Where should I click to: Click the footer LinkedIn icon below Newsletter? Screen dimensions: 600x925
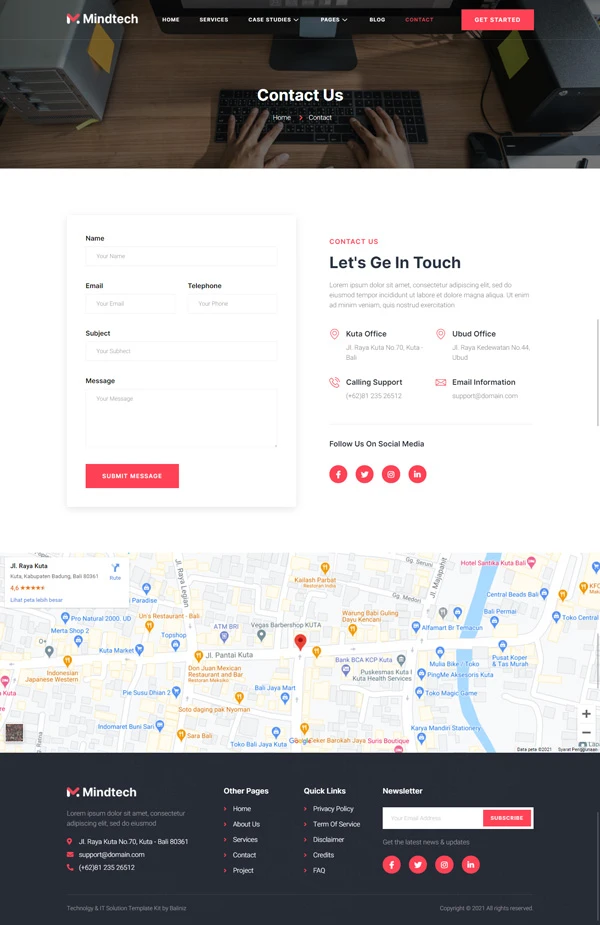coord(470,864)
